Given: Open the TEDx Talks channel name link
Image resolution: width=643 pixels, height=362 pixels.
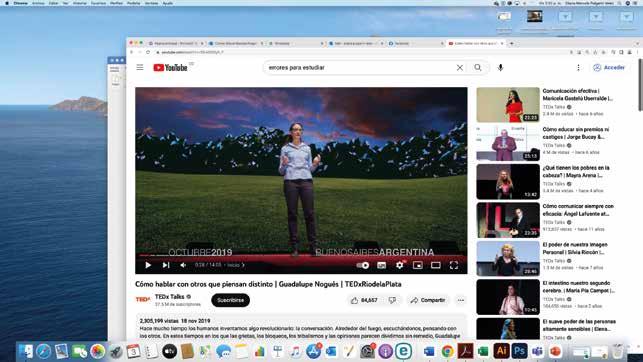Looking at the screenshot, I should pyautogui.click(x=169, y=297).
